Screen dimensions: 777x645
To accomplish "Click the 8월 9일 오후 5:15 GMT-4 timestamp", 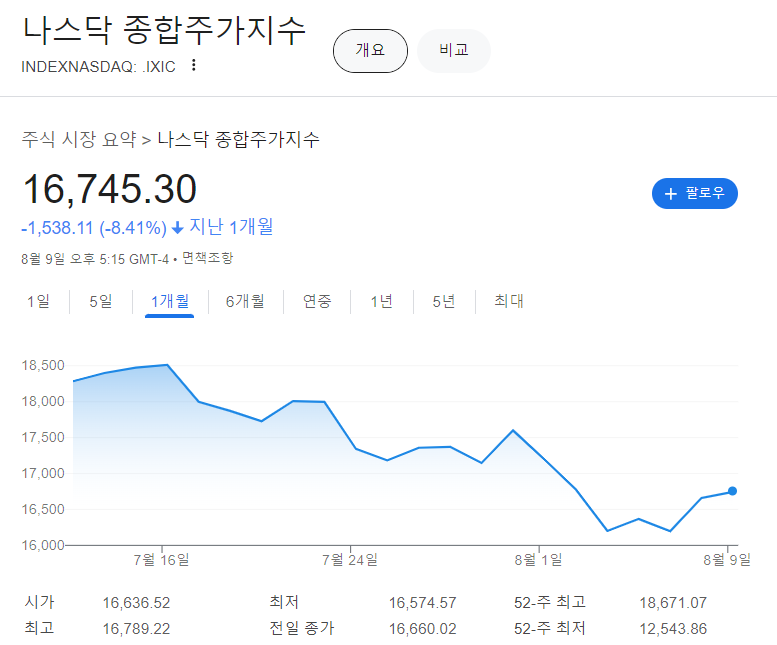I will tap(95, 259).
